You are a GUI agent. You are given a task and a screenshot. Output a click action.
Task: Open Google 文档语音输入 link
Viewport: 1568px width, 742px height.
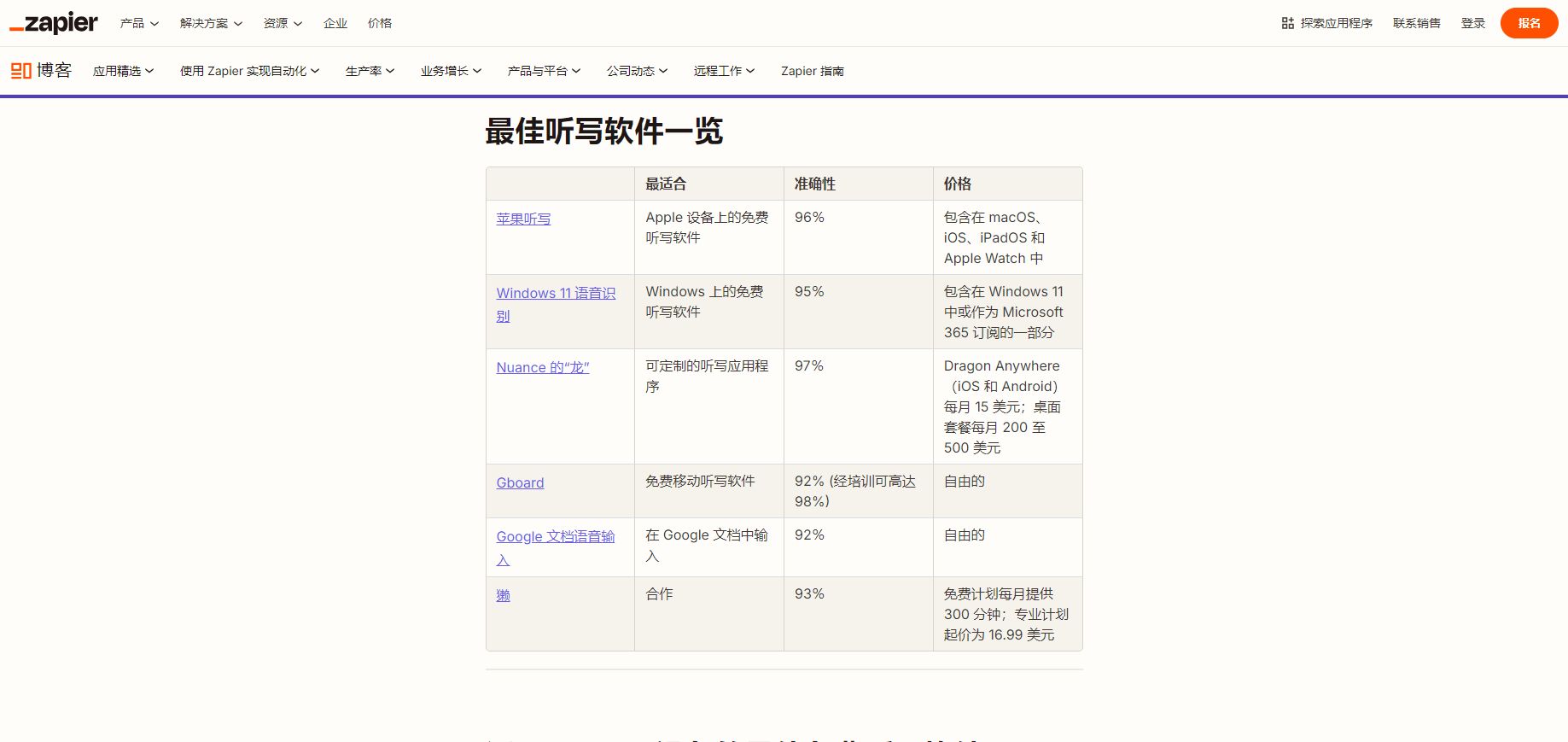point(556,548)
